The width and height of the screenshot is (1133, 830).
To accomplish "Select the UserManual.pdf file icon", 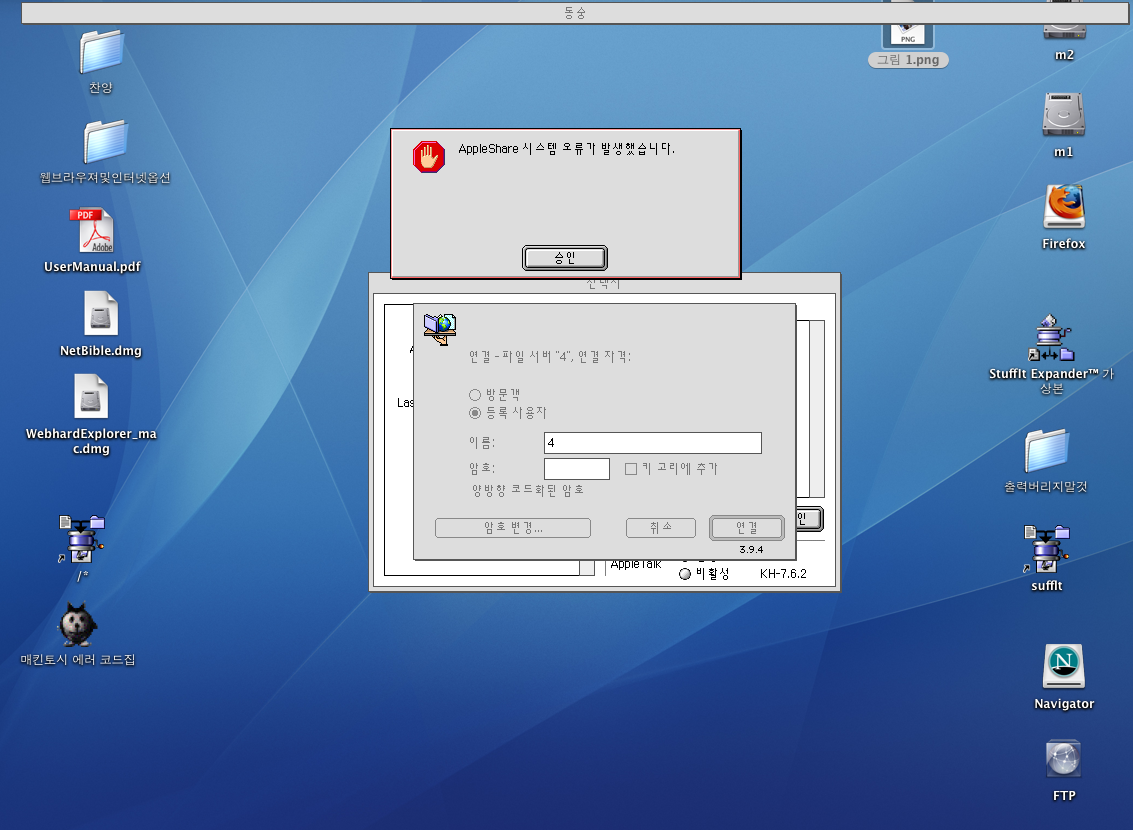I will (x=92, y=232).
